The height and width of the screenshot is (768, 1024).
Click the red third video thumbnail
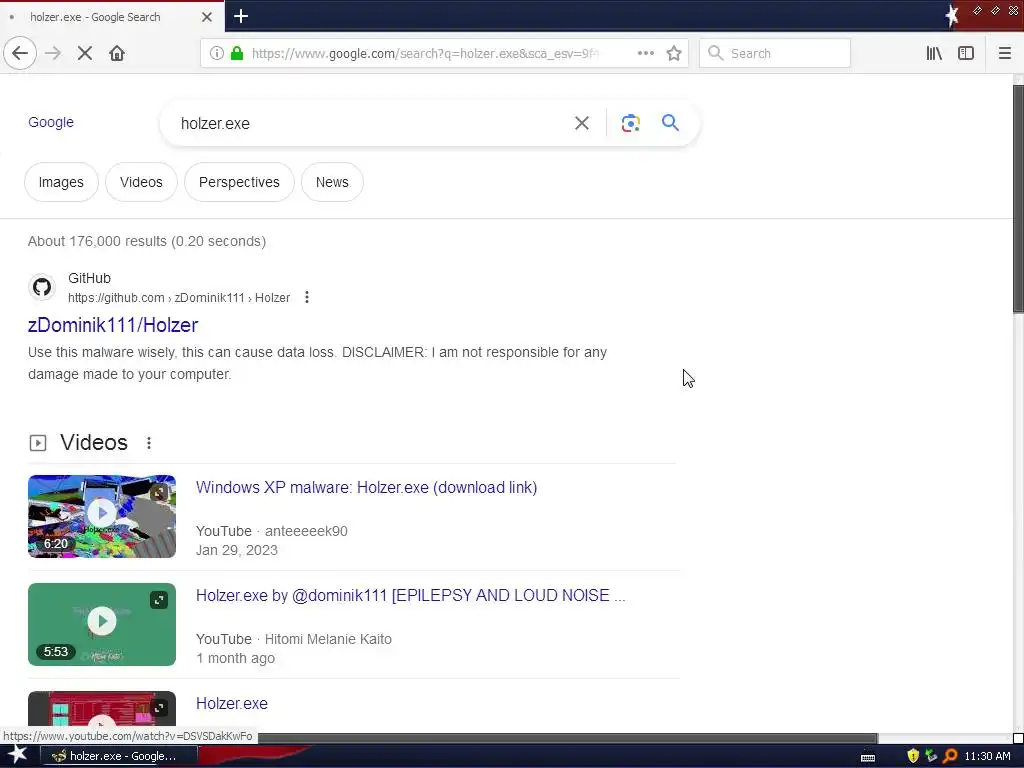click(102, 709)
